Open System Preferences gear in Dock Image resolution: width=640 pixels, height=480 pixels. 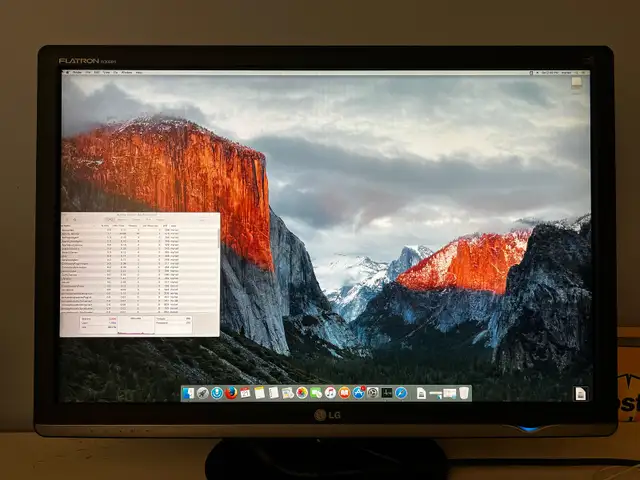point(373,393)
